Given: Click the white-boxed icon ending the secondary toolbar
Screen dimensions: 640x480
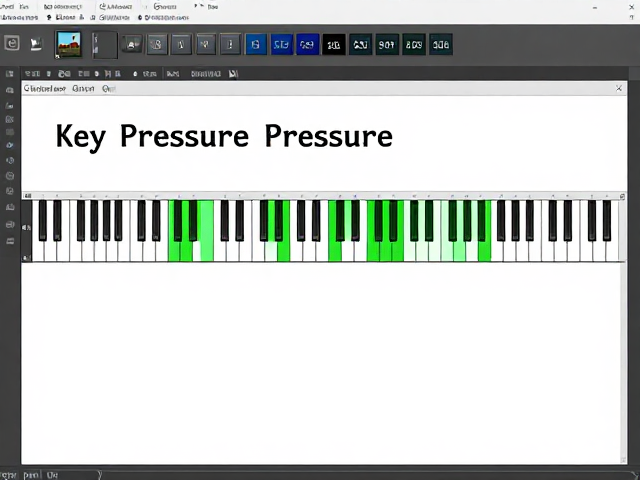Looking at the screenshot, I should [233, 74].
